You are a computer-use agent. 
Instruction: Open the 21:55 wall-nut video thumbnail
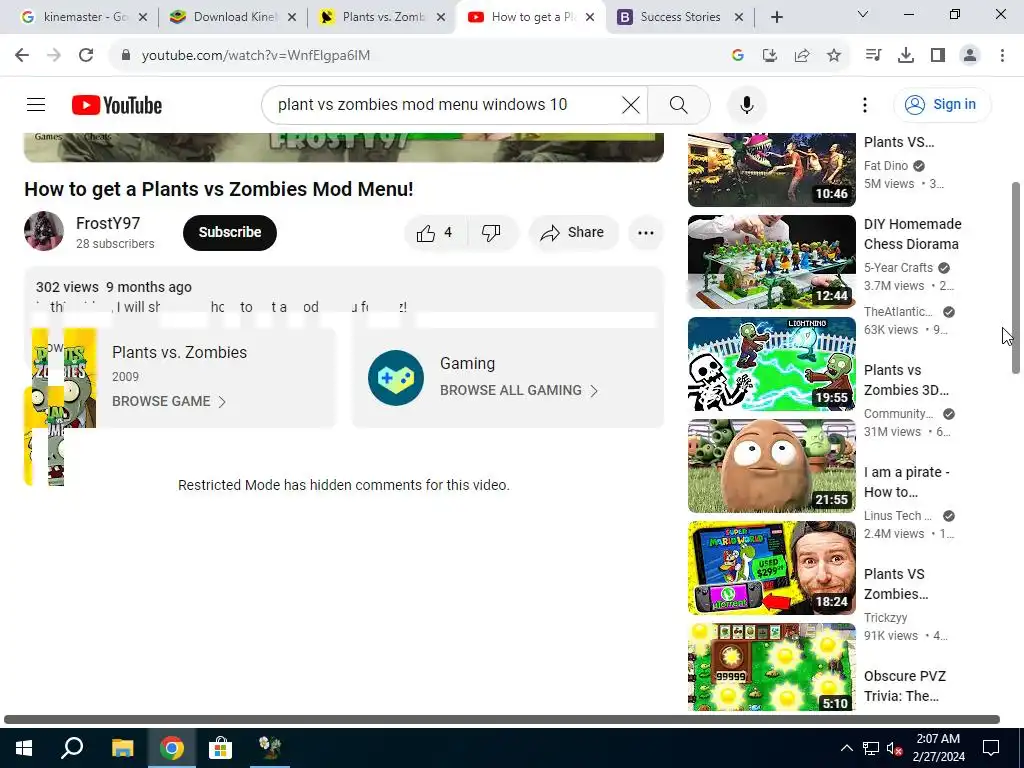[x=771, y=466]
